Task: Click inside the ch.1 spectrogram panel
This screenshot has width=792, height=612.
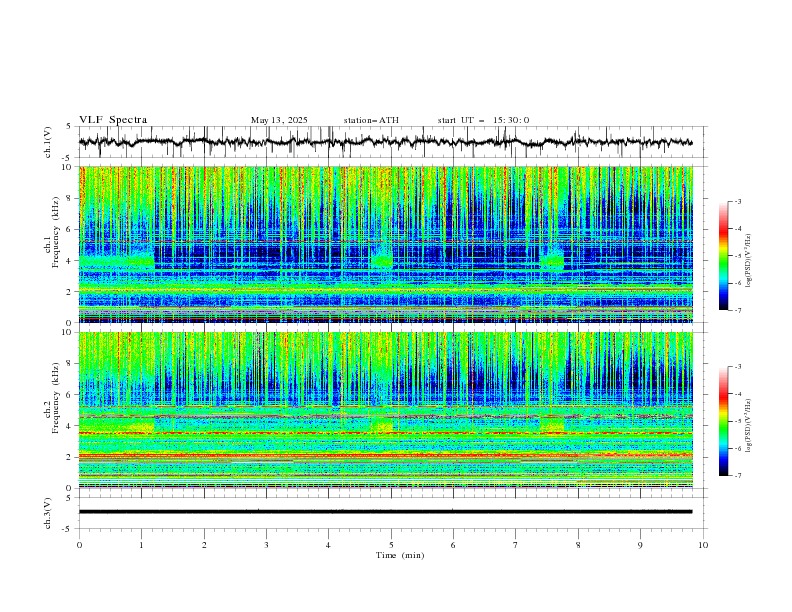Action: (386, 244)
